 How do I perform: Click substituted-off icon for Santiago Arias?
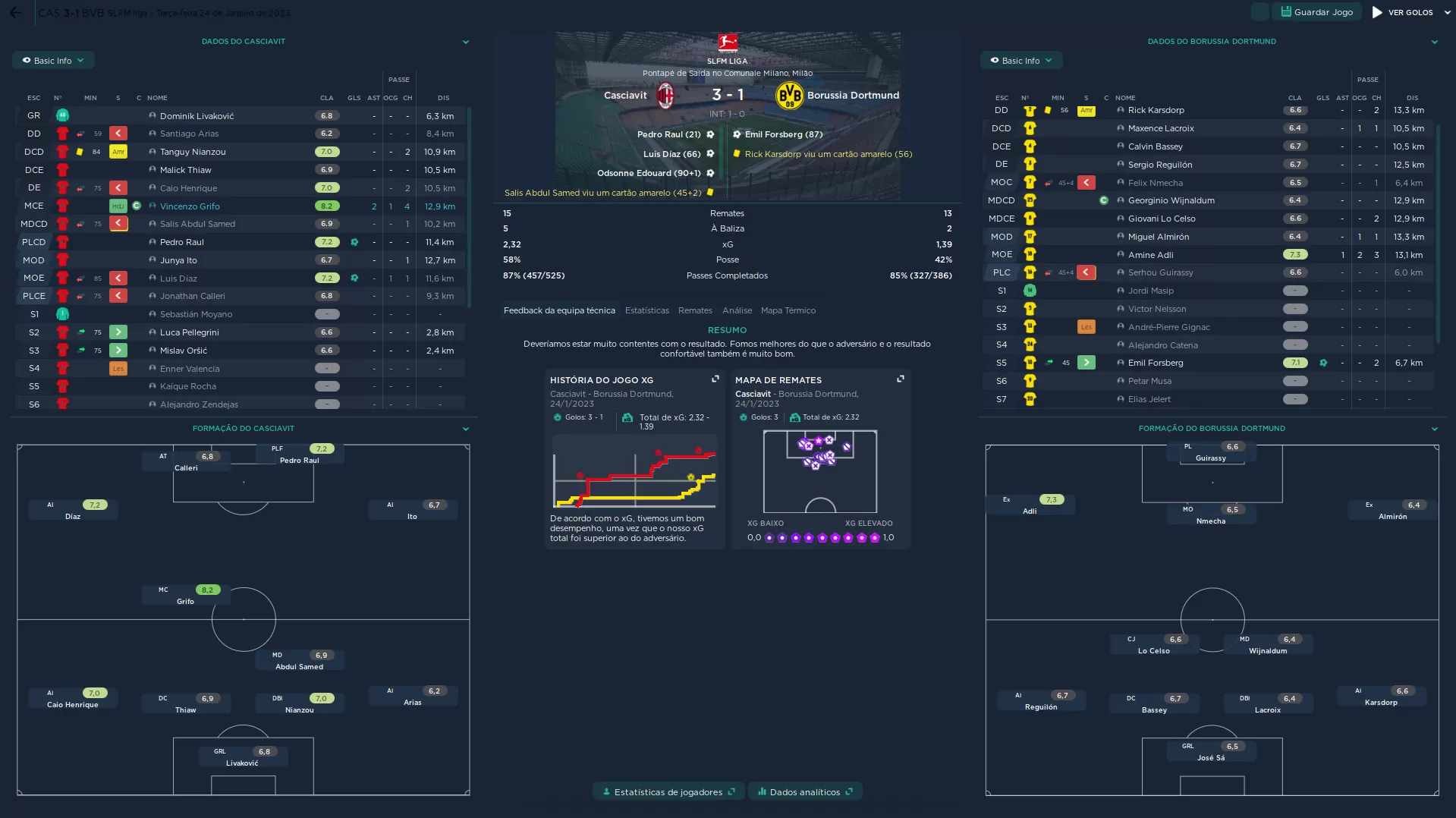coord(118,134)
